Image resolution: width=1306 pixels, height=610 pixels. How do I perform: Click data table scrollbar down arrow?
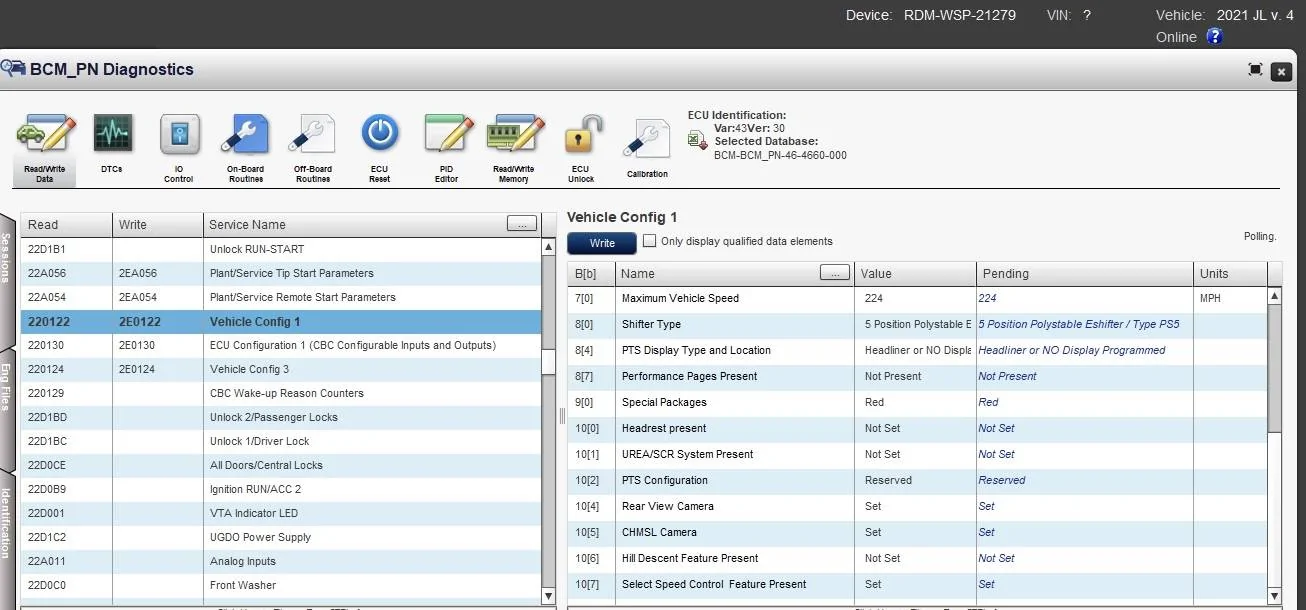tap(1274, 596)
